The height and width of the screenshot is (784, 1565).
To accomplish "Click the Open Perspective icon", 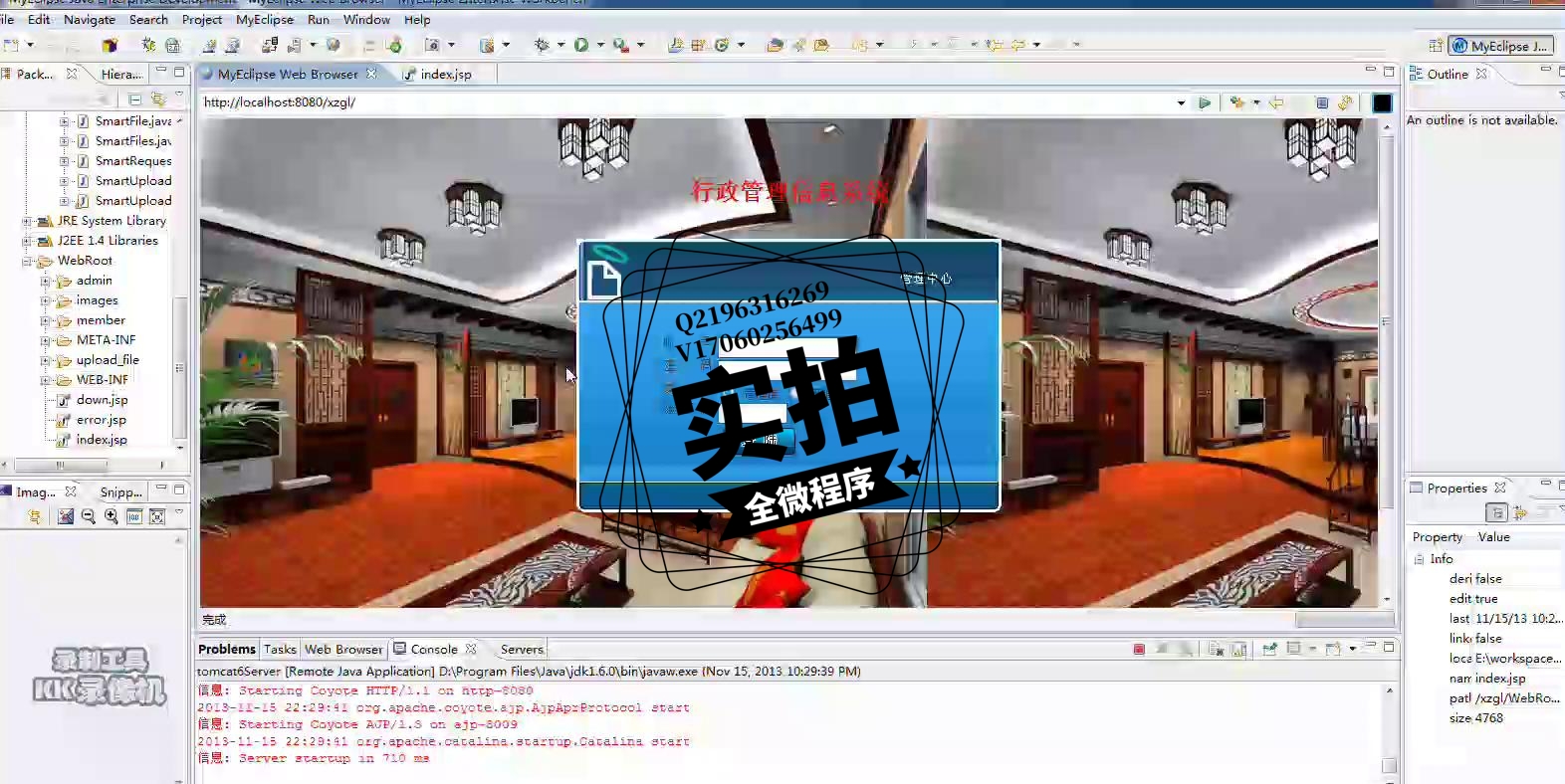I will point(1436,46).
